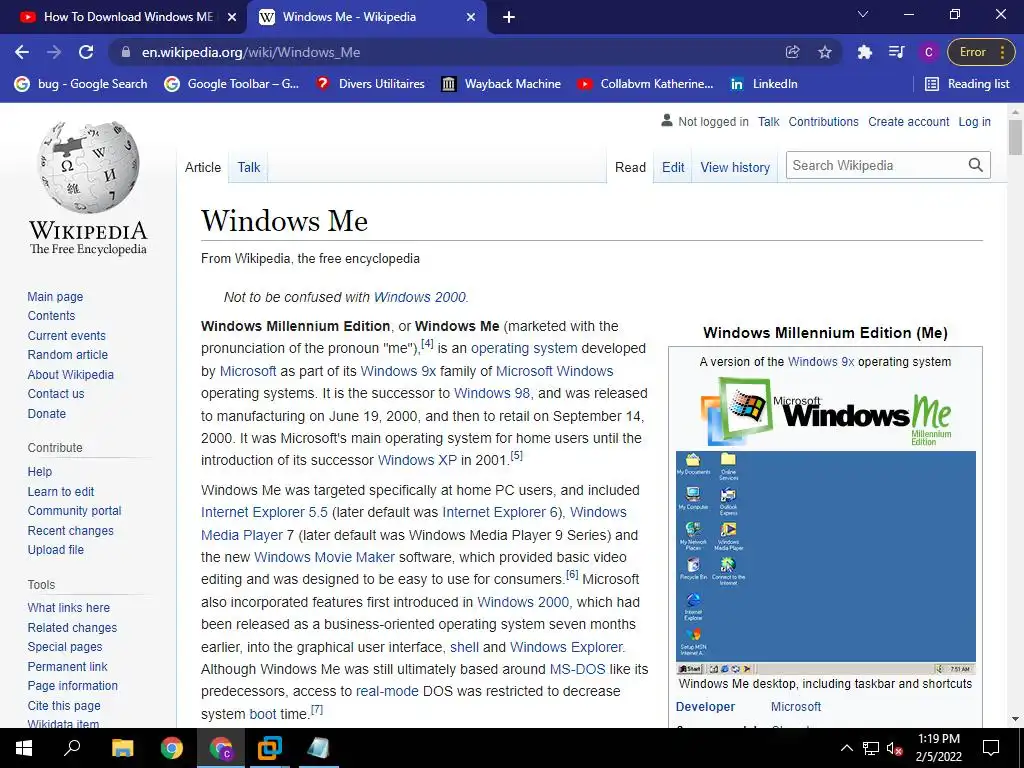Open Main page sidebar link

coord(56,296)
